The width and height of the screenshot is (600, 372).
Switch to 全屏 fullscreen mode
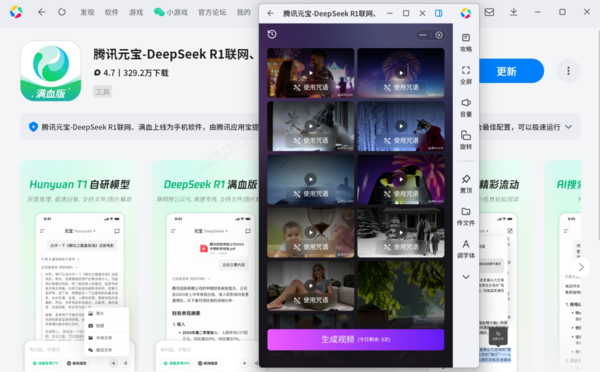[x=466, y=75]
